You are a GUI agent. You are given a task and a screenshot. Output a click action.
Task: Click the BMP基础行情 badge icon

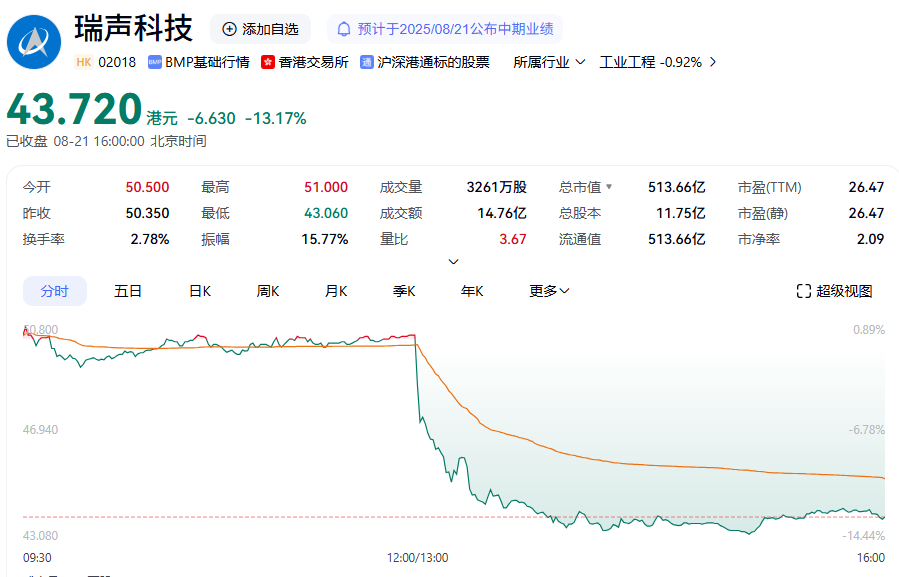[154, 62]
